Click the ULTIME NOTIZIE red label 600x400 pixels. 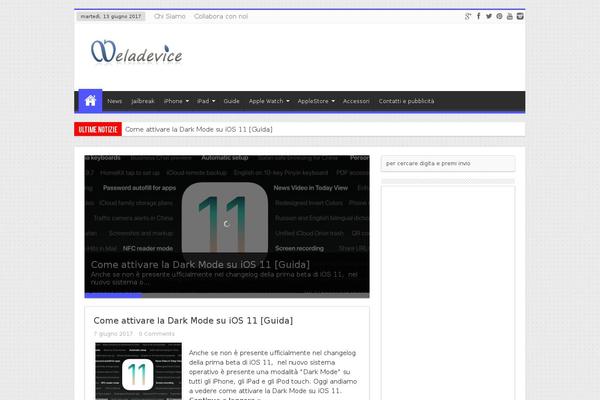point(98,129)
